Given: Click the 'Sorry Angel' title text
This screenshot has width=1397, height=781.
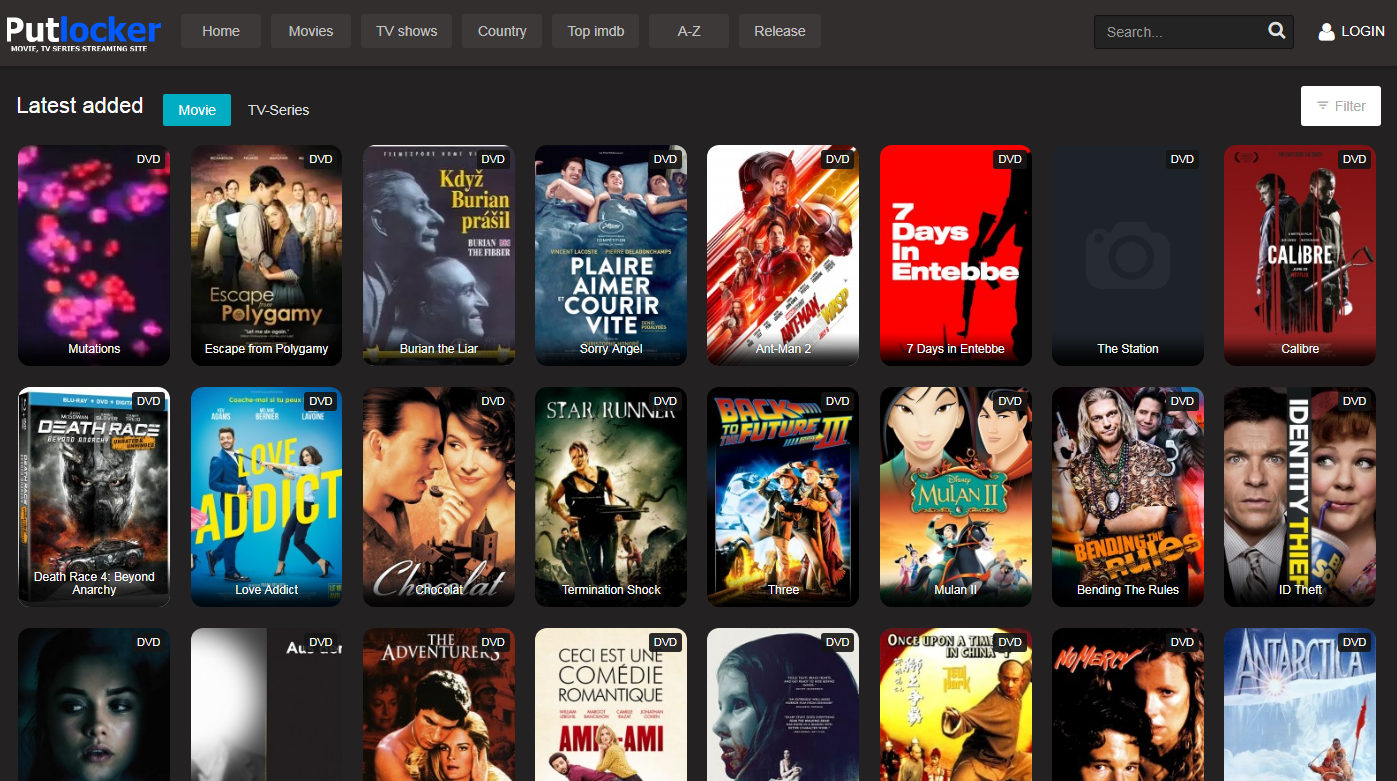Looking at the screenshot, I should click(x=611, y=349).
